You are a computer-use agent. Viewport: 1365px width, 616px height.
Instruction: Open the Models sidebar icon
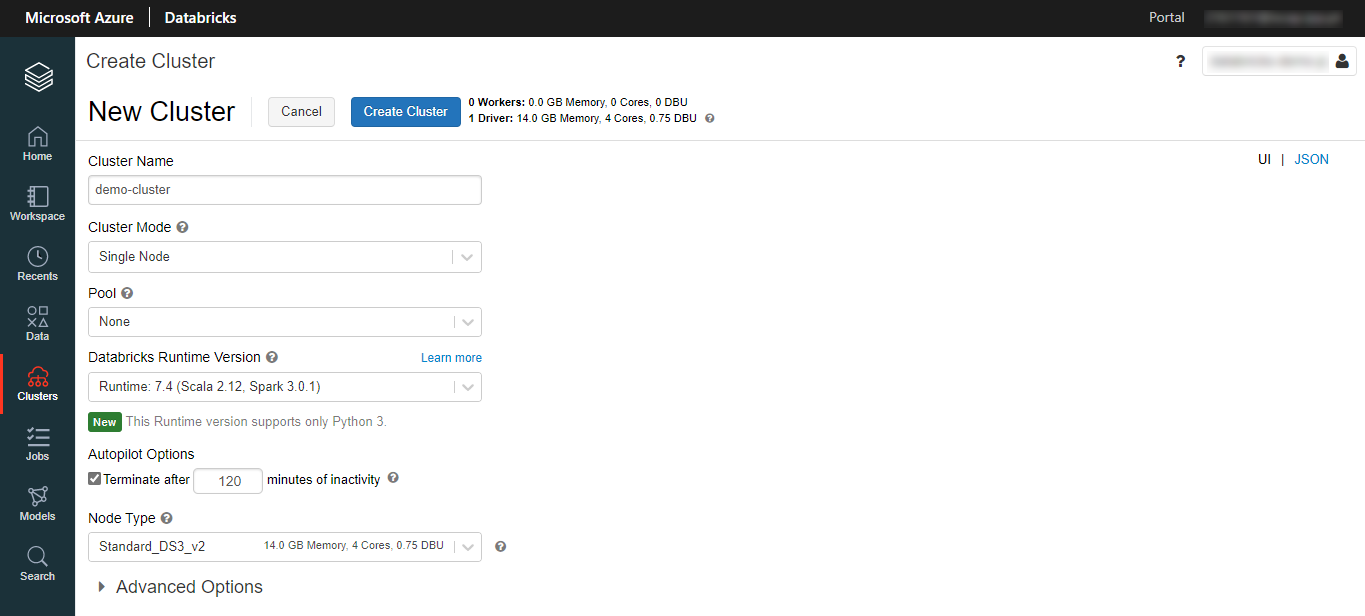[x=37, y=501]
